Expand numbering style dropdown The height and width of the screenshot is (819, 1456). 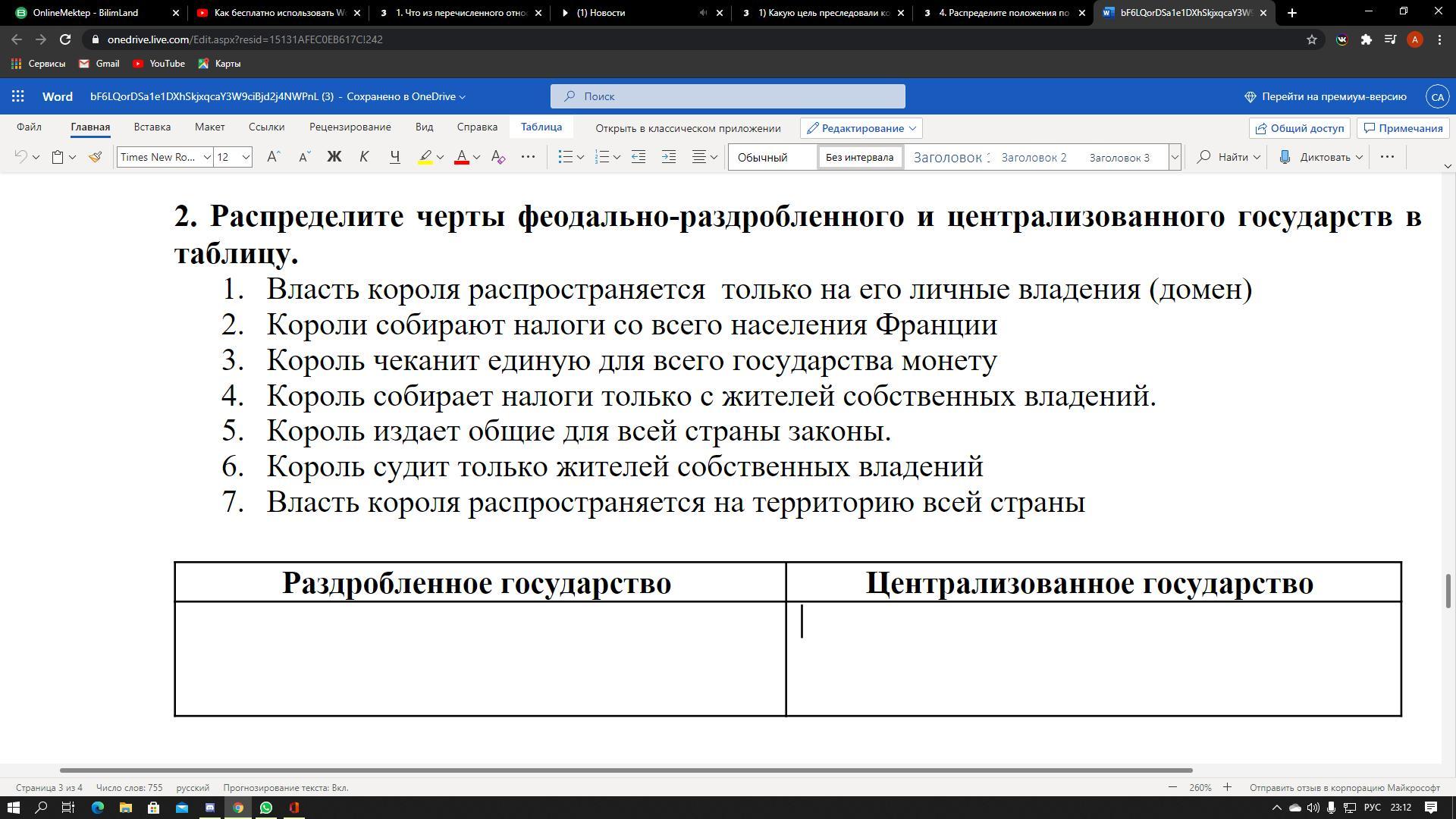(x=617, y=157)
